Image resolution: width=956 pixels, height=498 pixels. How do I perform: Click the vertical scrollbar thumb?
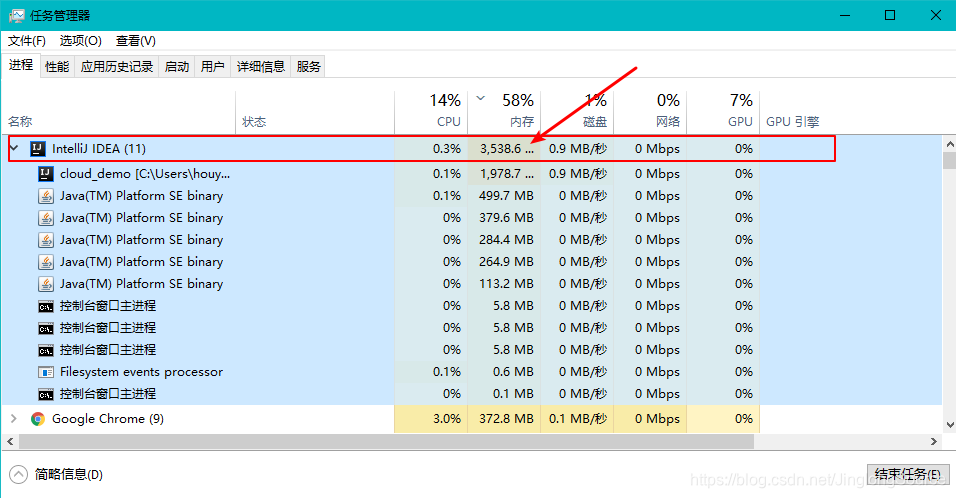tap(949, 160)
